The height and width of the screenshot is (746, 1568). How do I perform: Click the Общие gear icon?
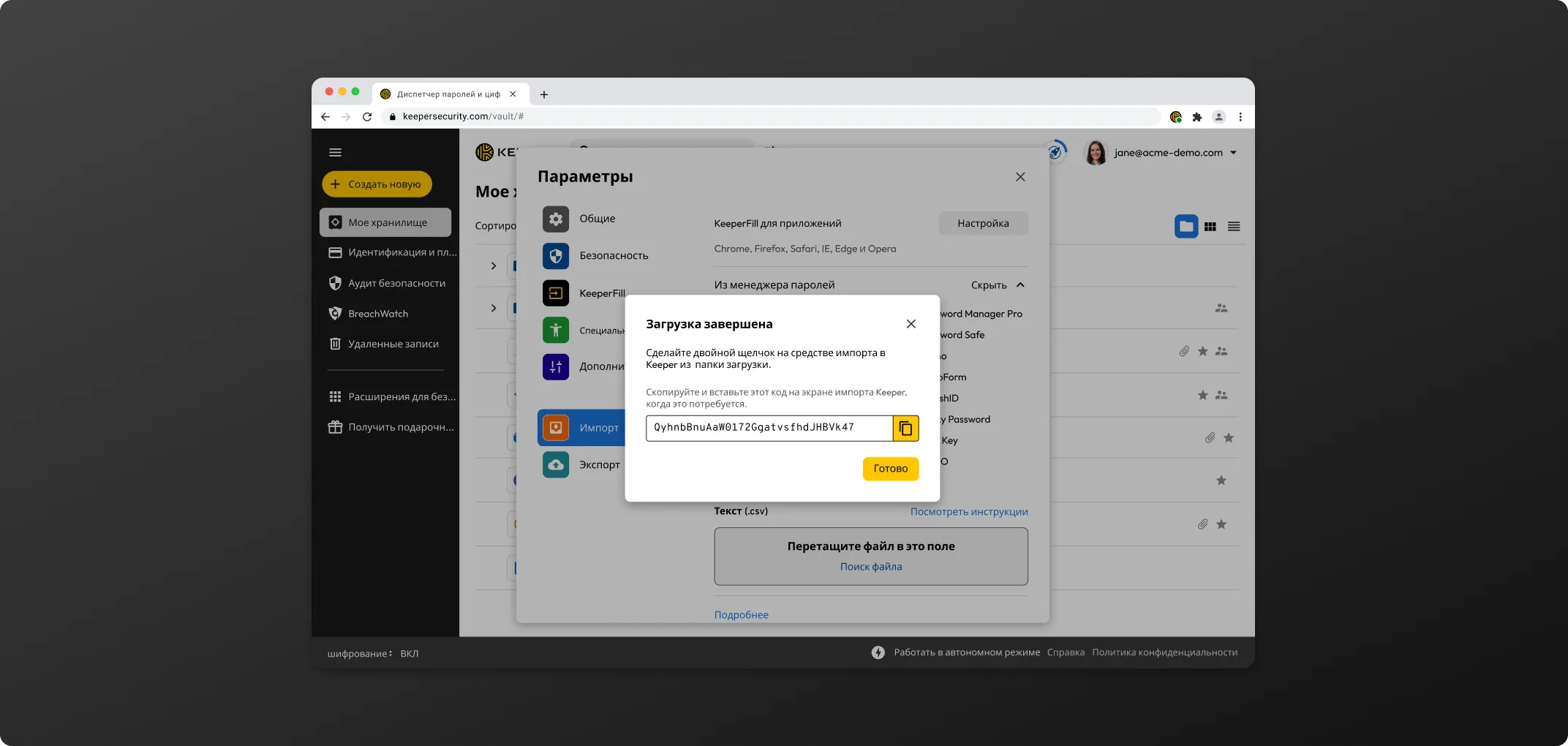(x=556, y=219)
